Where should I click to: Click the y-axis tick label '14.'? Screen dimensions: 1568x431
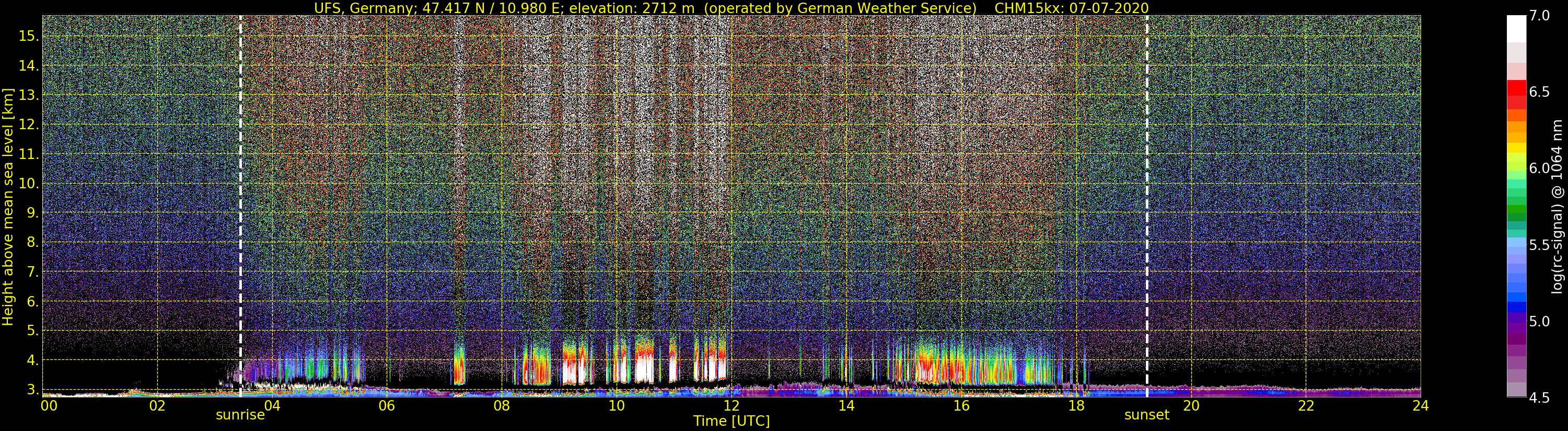pos(29,65)
